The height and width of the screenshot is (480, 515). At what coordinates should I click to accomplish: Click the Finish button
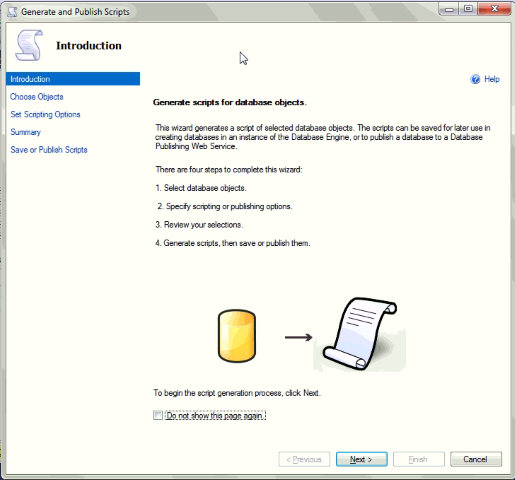pos(419,459)
